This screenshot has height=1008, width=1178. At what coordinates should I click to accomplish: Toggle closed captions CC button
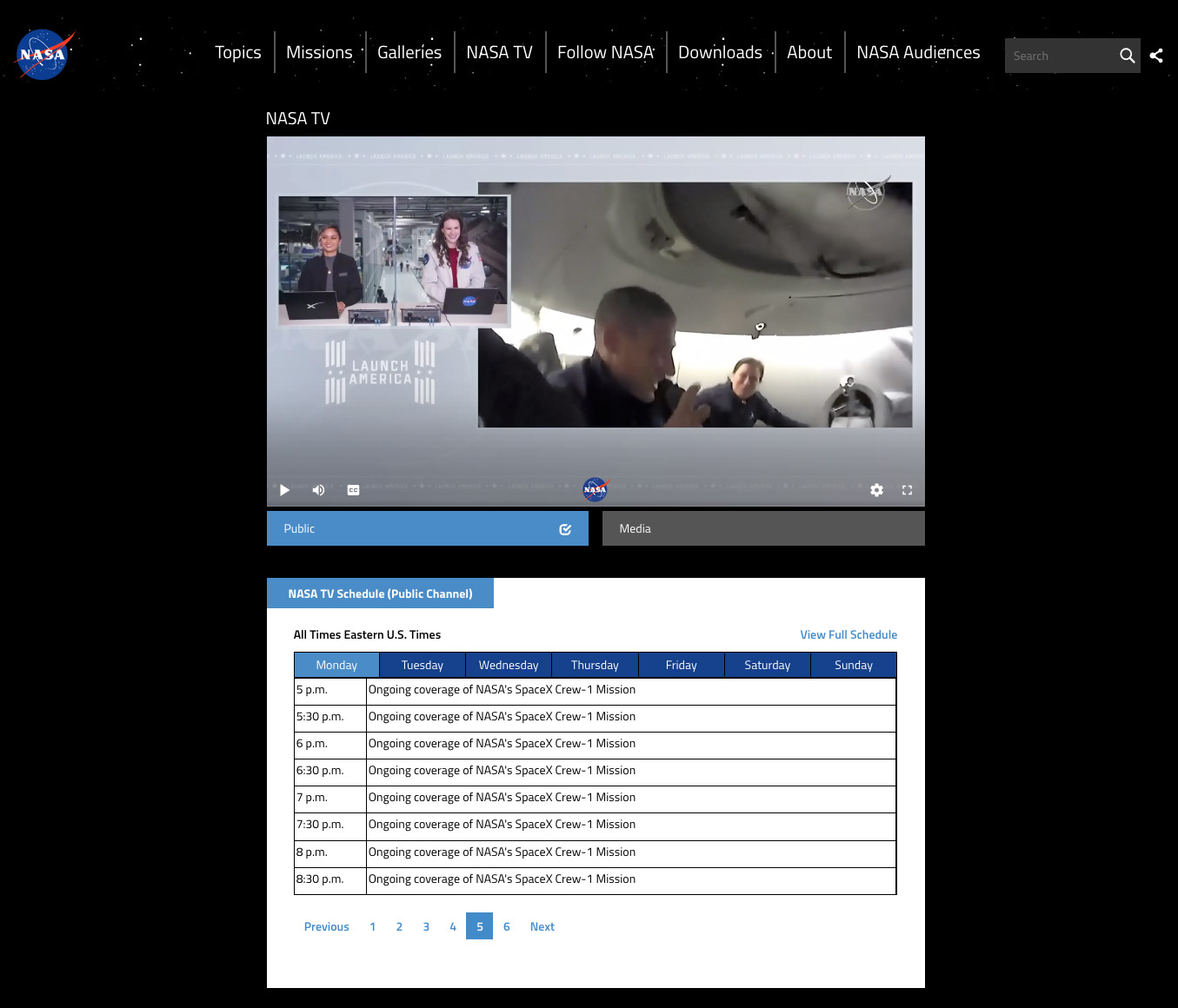[x=353, y=490]
